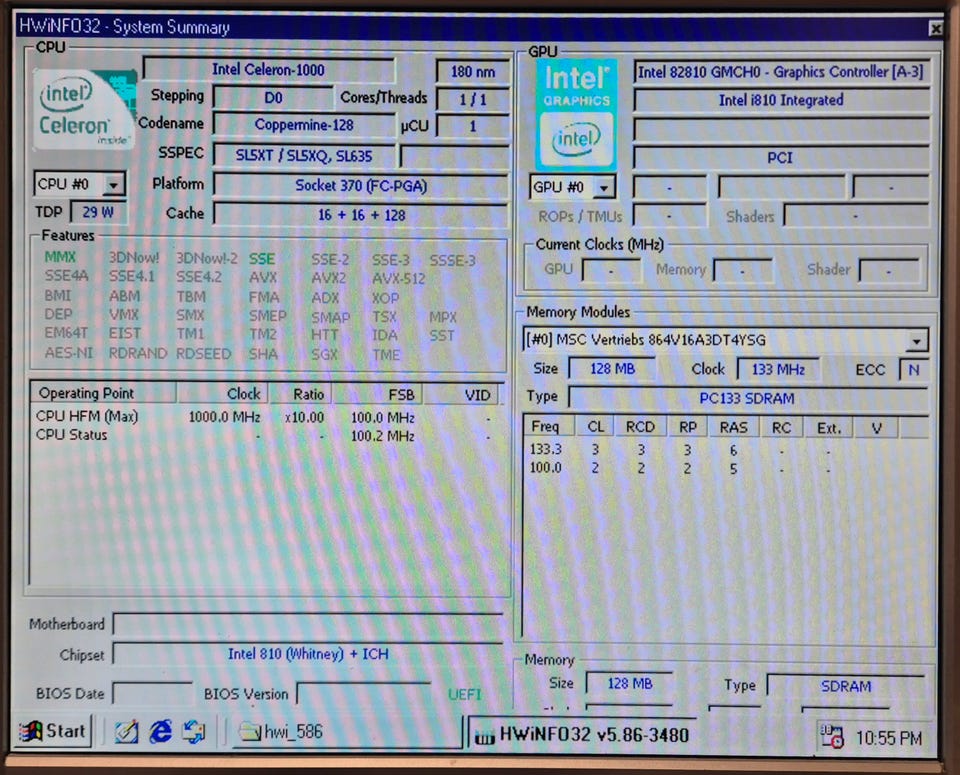Image resolution: width=960 pixels, height=775 pixels.
Task: Click the MMX feature label
Action: click(x=60, y=257)
